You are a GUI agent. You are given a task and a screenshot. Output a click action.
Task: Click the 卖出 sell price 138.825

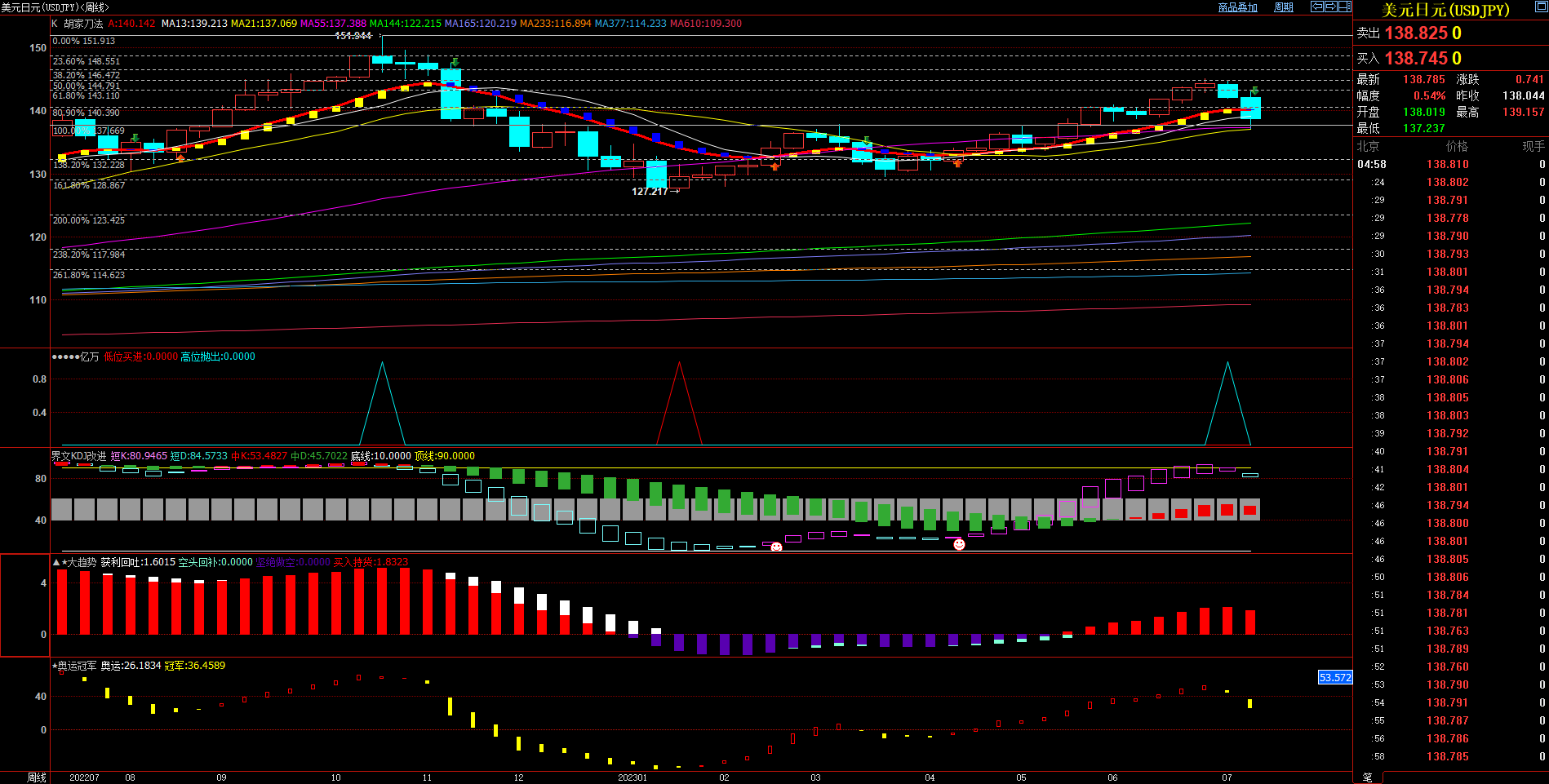click(x=1416, y=33)
